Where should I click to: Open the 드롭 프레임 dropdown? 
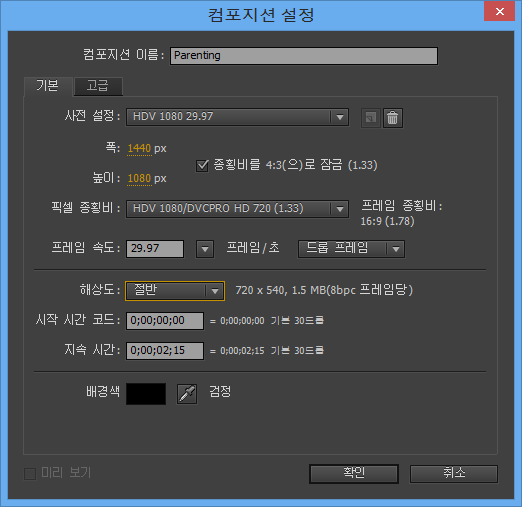(351, 249)
